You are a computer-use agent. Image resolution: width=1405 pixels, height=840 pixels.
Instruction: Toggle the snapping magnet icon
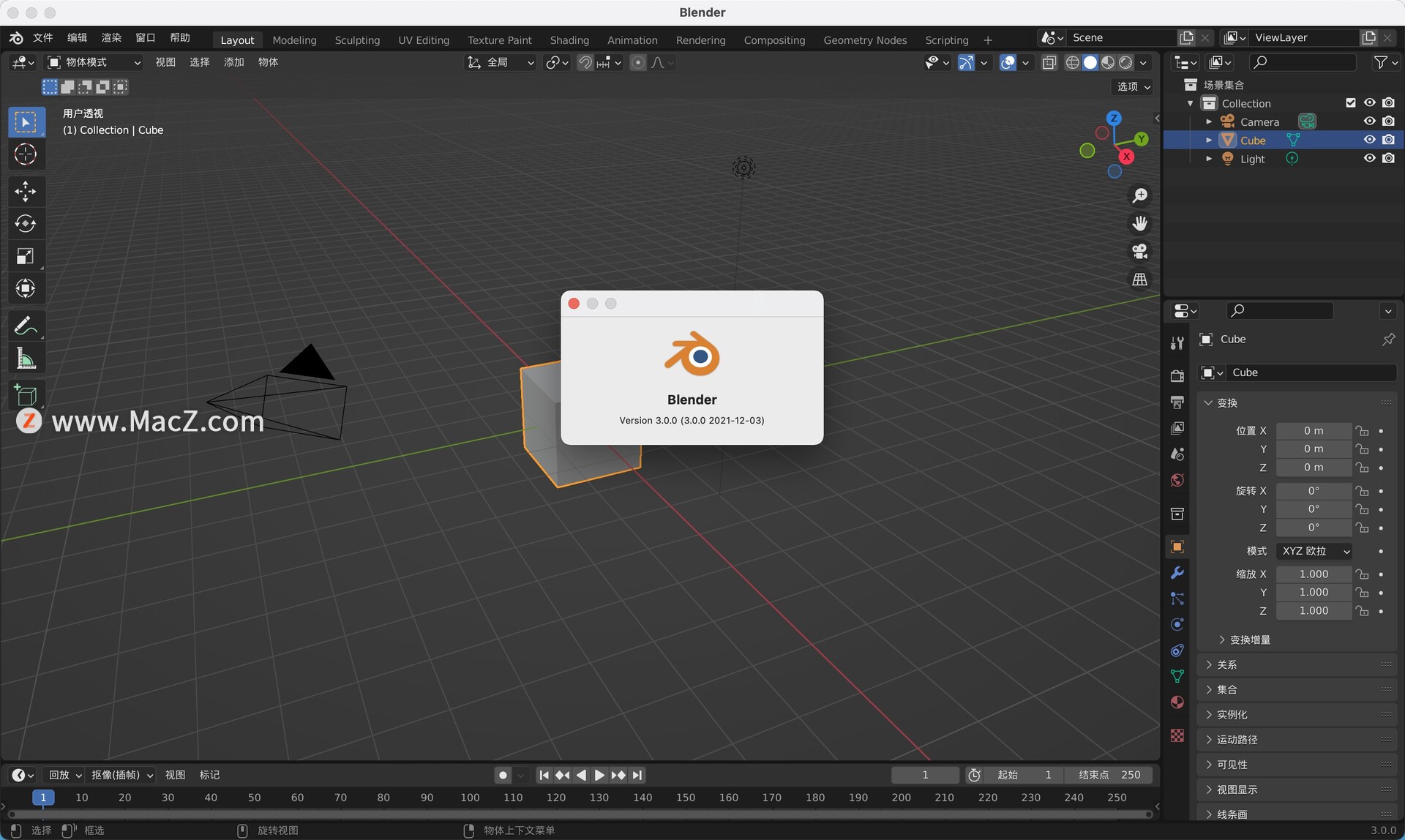click(x=585, y=63)
